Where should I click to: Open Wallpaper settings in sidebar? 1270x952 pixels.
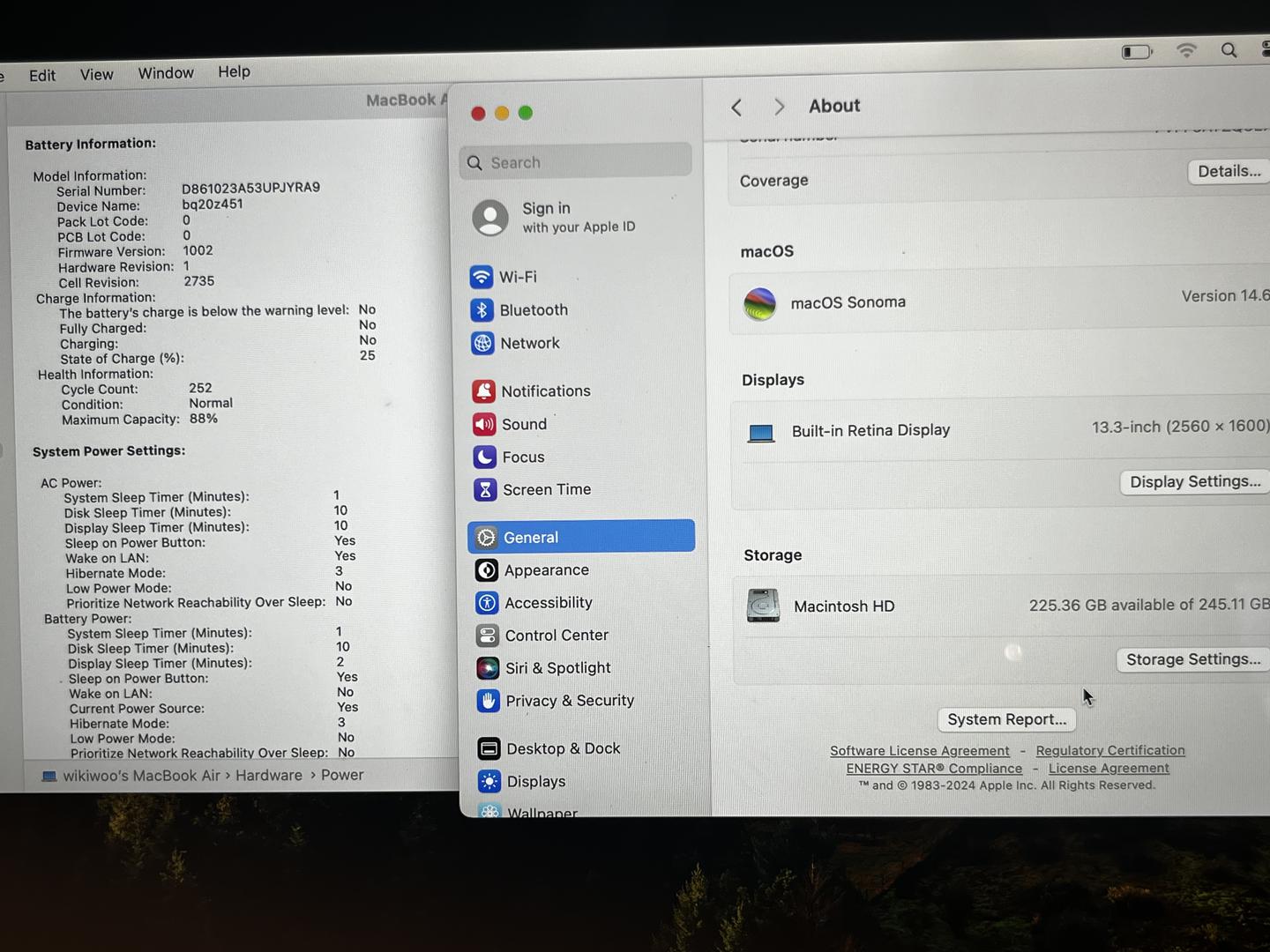coord(528,811)
